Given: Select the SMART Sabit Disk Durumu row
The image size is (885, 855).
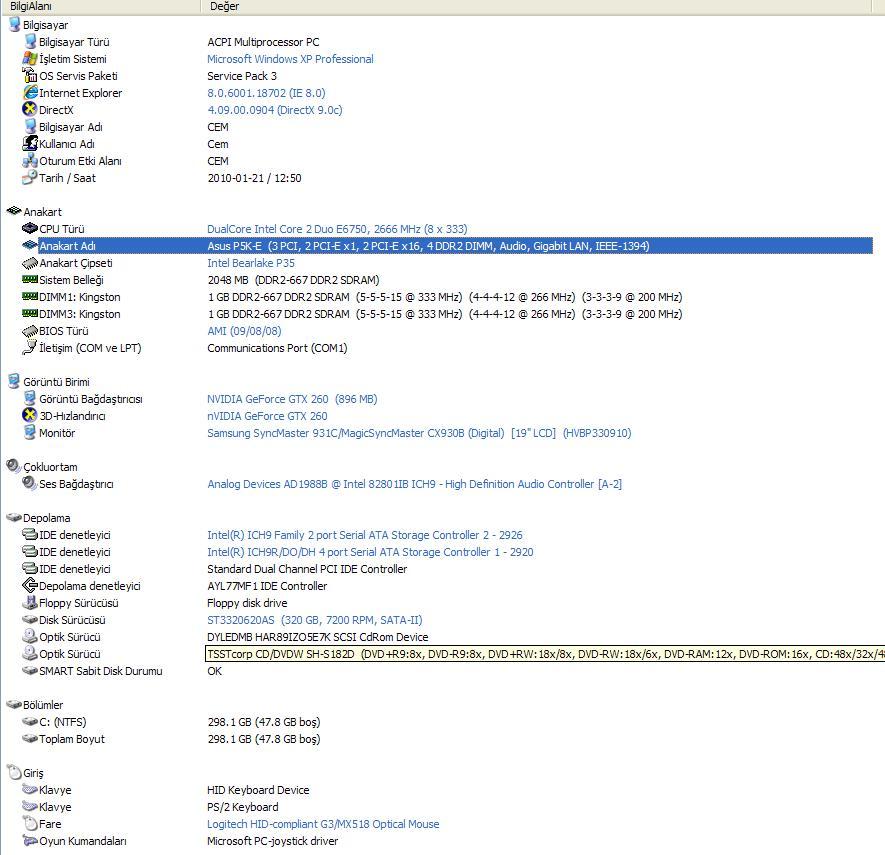Looking at the screenshot, I should pyautogui.click(x=100, y=671).
